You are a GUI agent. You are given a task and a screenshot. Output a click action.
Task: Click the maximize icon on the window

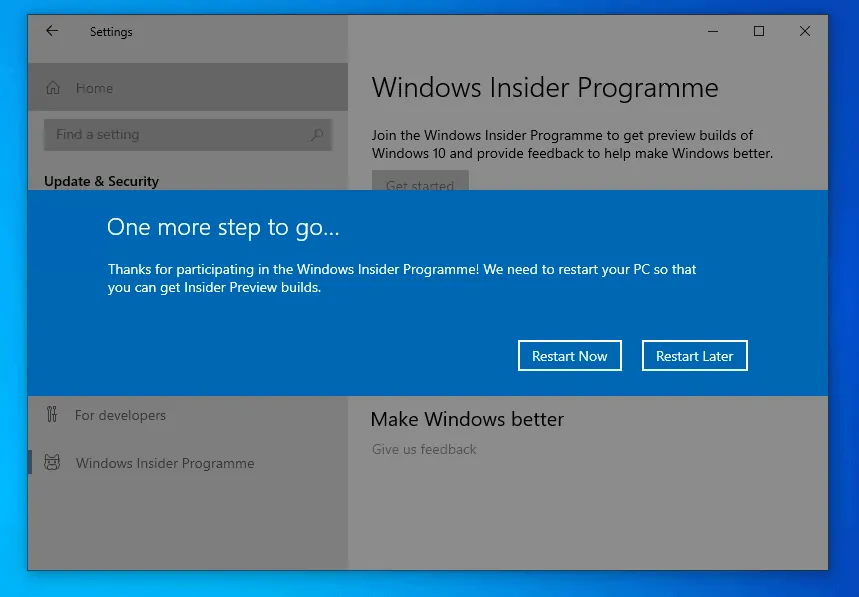coord(758,31)
